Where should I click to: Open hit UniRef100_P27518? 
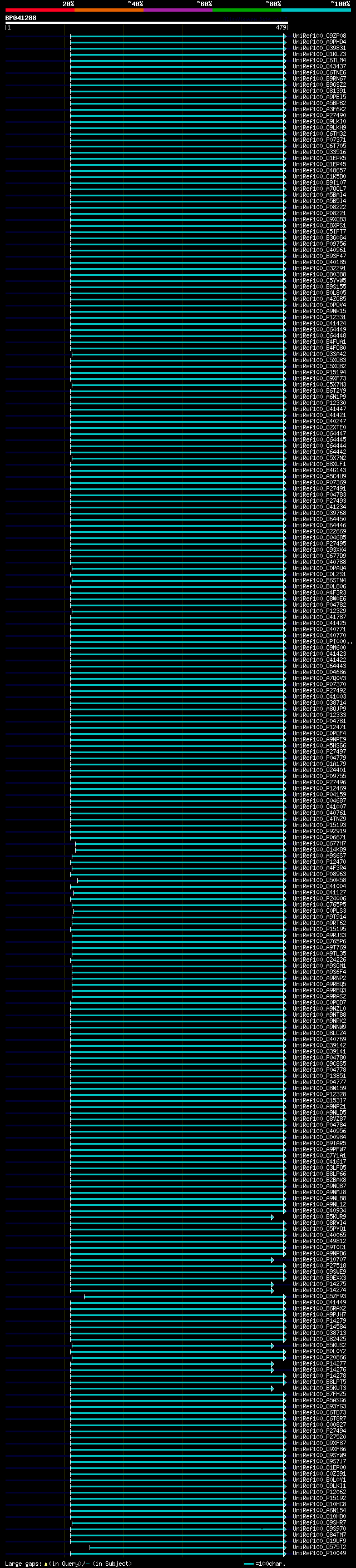pos(319,1265)
